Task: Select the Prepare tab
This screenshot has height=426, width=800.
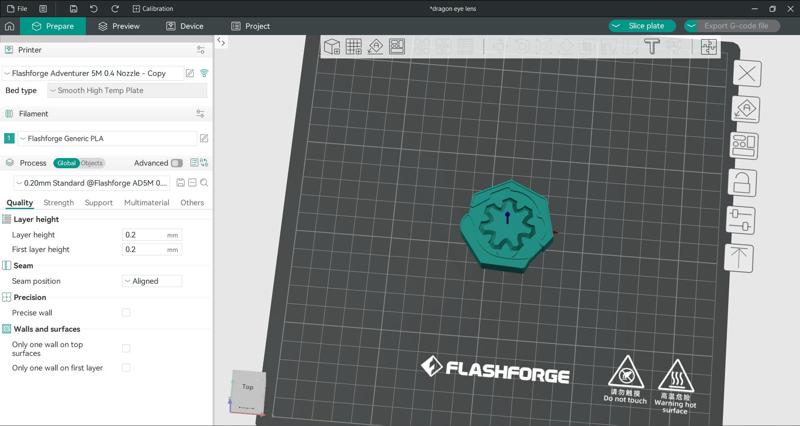Action: pyautogui.click(x=53, y=26)
